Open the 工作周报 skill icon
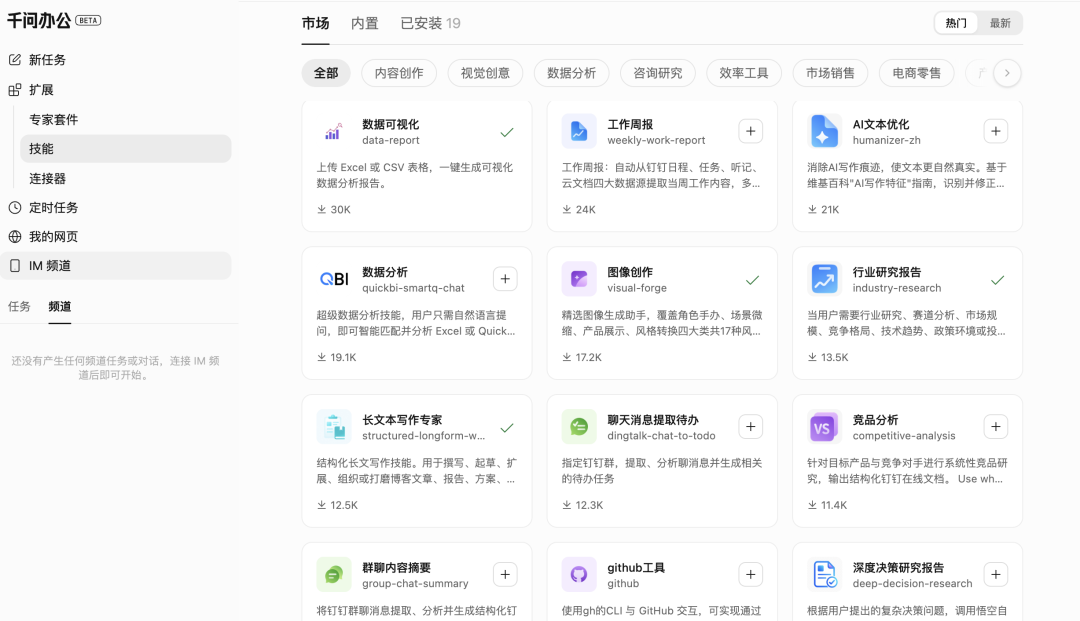The width and height of the screenshot is (1080, 621). [579, 131]
